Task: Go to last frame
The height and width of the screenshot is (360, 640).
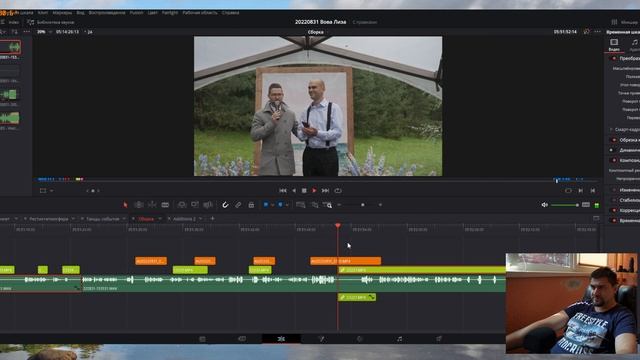Action: pos(325,191)
